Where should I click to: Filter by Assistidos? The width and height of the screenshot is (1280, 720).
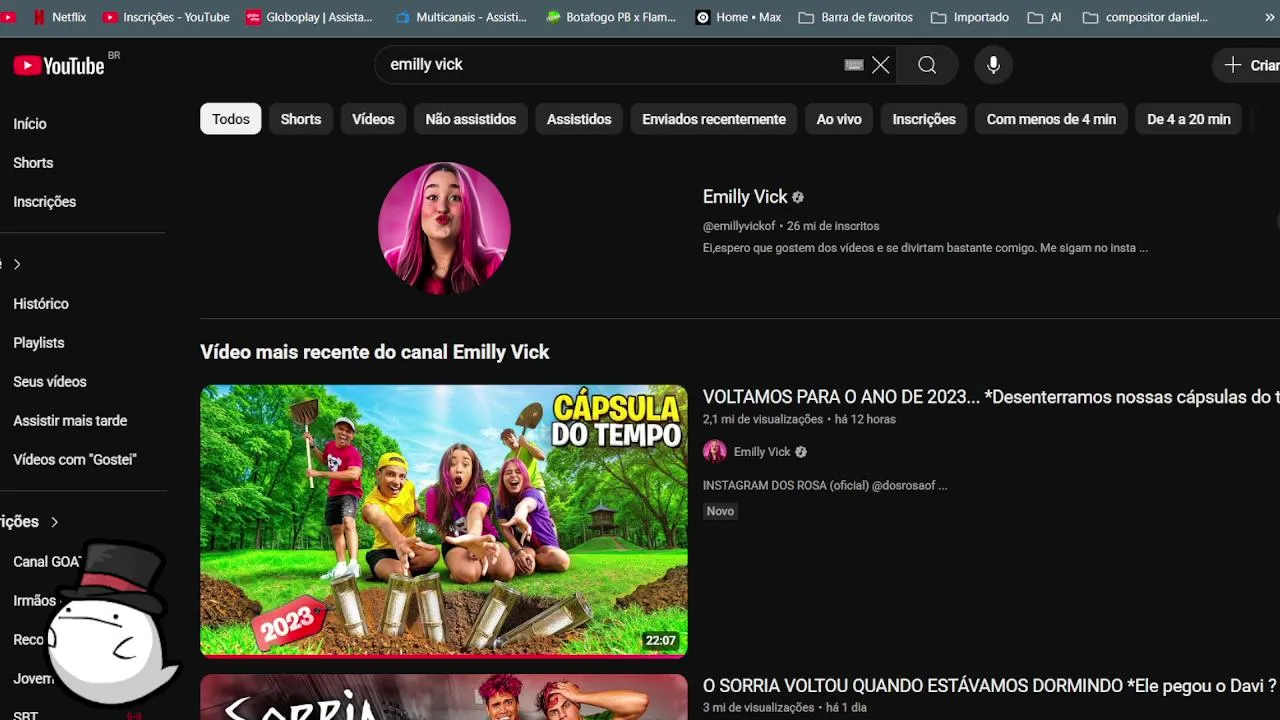[x=579, y=119]
